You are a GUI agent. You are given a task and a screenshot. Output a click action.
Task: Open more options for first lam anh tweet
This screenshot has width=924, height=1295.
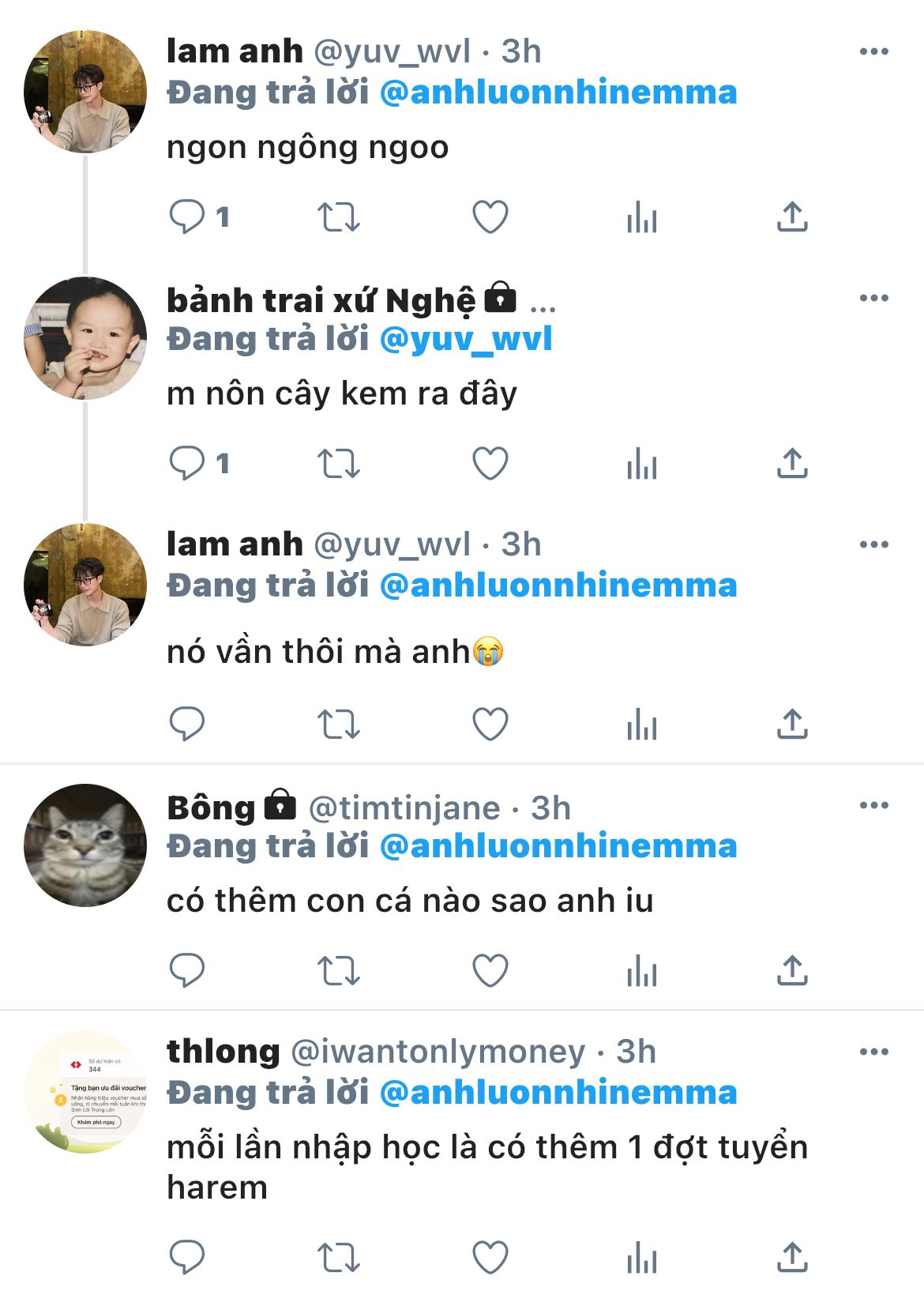873,52
